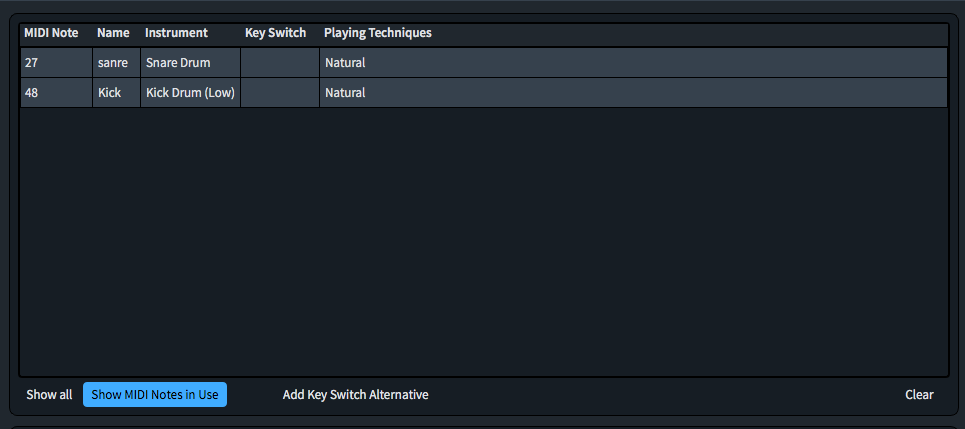Click the Instrument column header
The height and width of the screenshot is (429, 965).
(176, 33)
